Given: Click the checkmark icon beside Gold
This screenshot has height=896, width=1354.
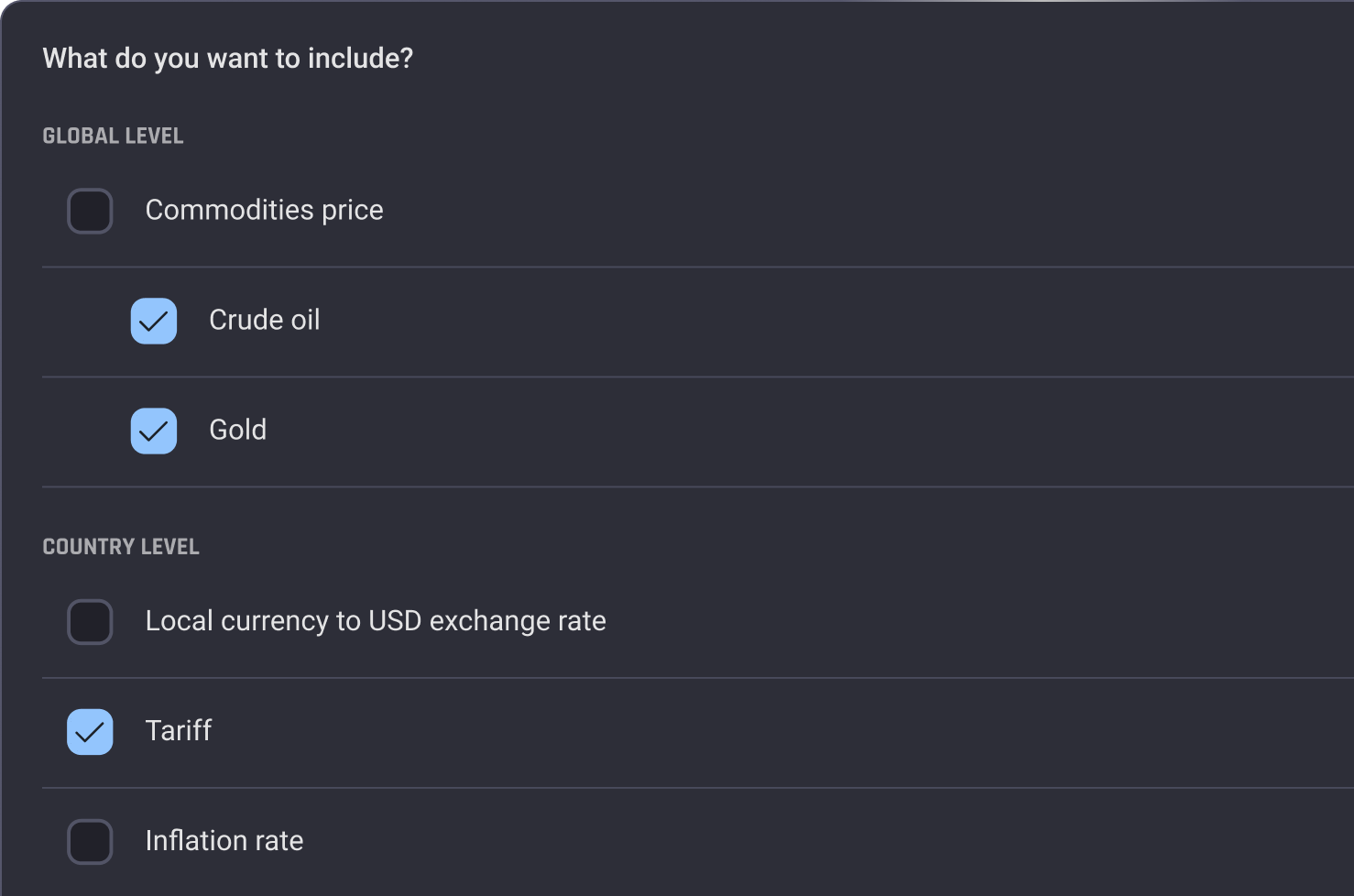Looking at the screenshot, I should point(154,431).
